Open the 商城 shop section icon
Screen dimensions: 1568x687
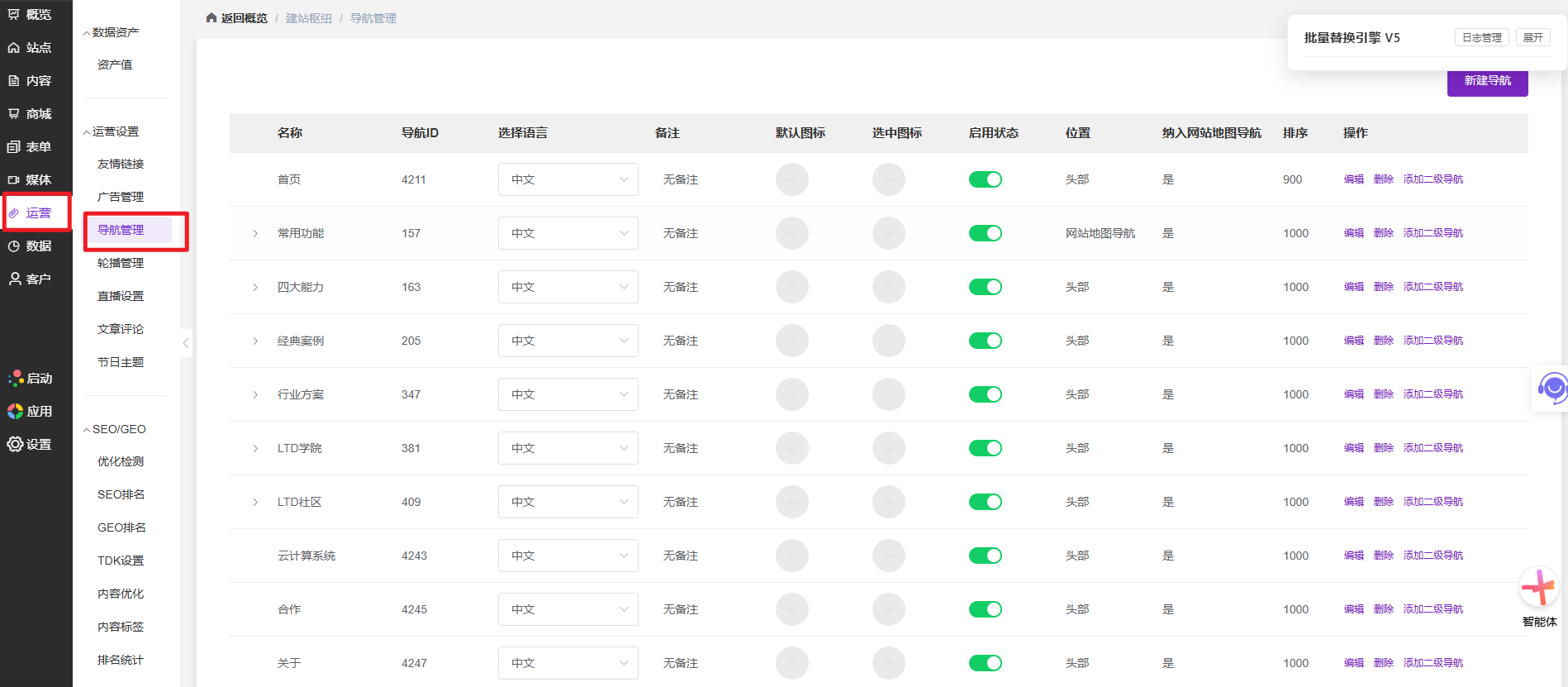pos(14,114)
